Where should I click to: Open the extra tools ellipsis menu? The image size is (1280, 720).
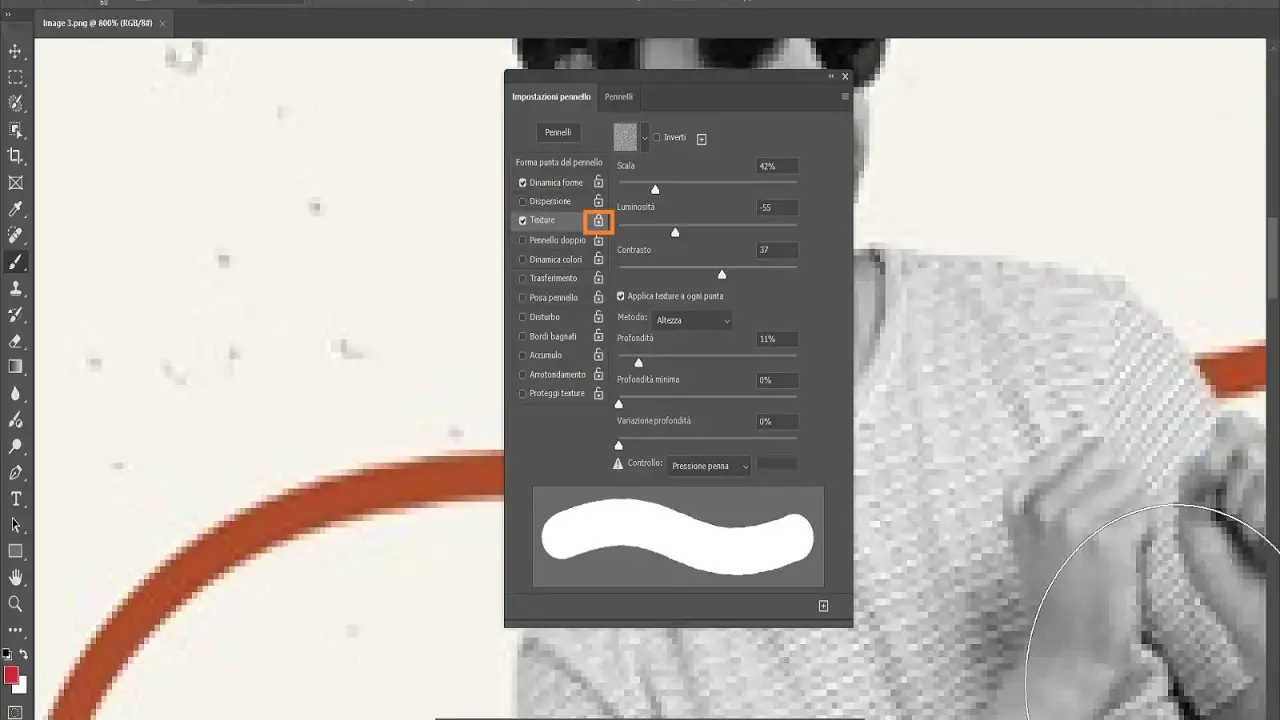click(15, 630)
